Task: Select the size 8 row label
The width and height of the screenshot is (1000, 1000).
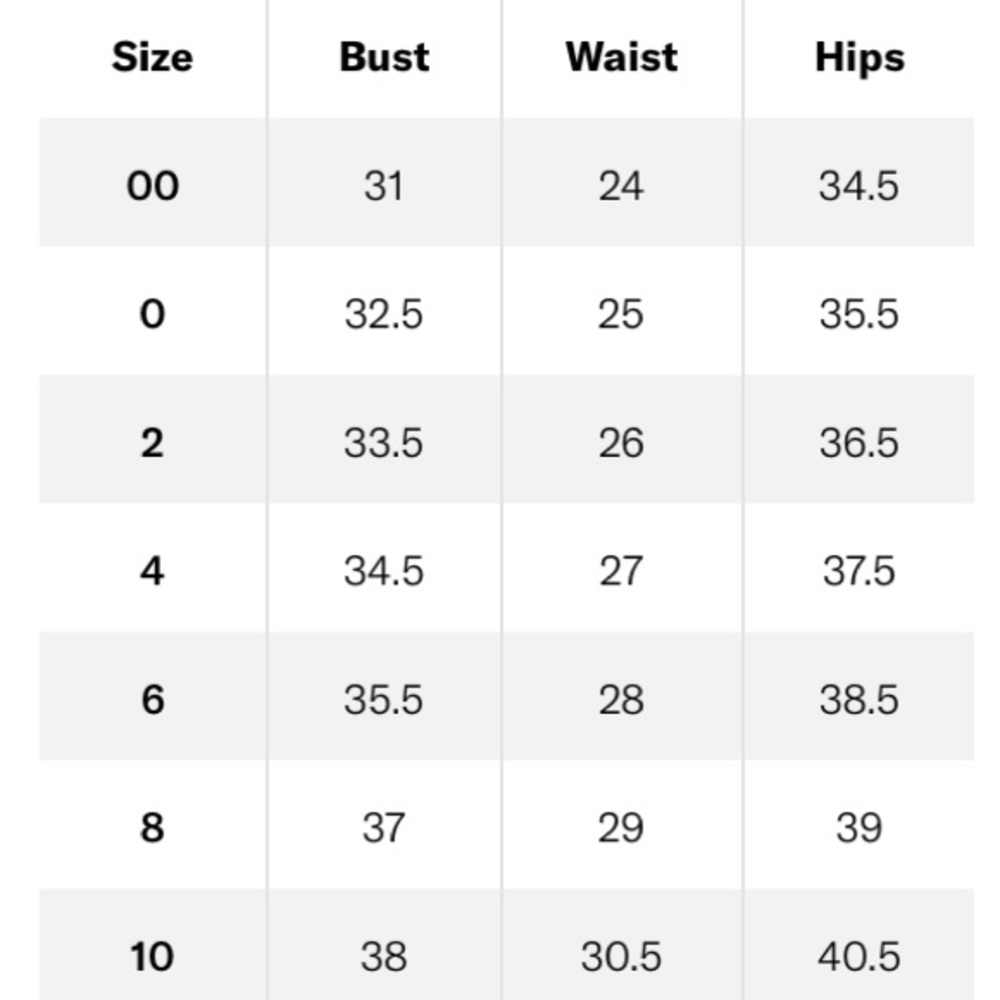Action: 152,827
